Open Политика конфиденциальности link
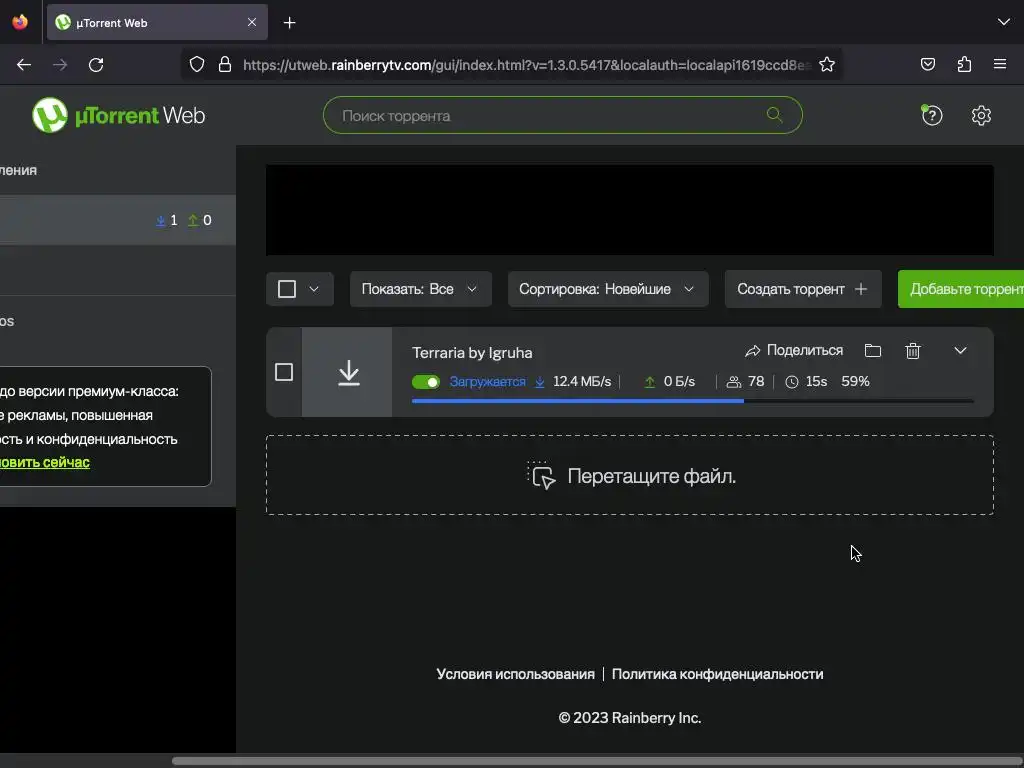 tap(717, 674)
